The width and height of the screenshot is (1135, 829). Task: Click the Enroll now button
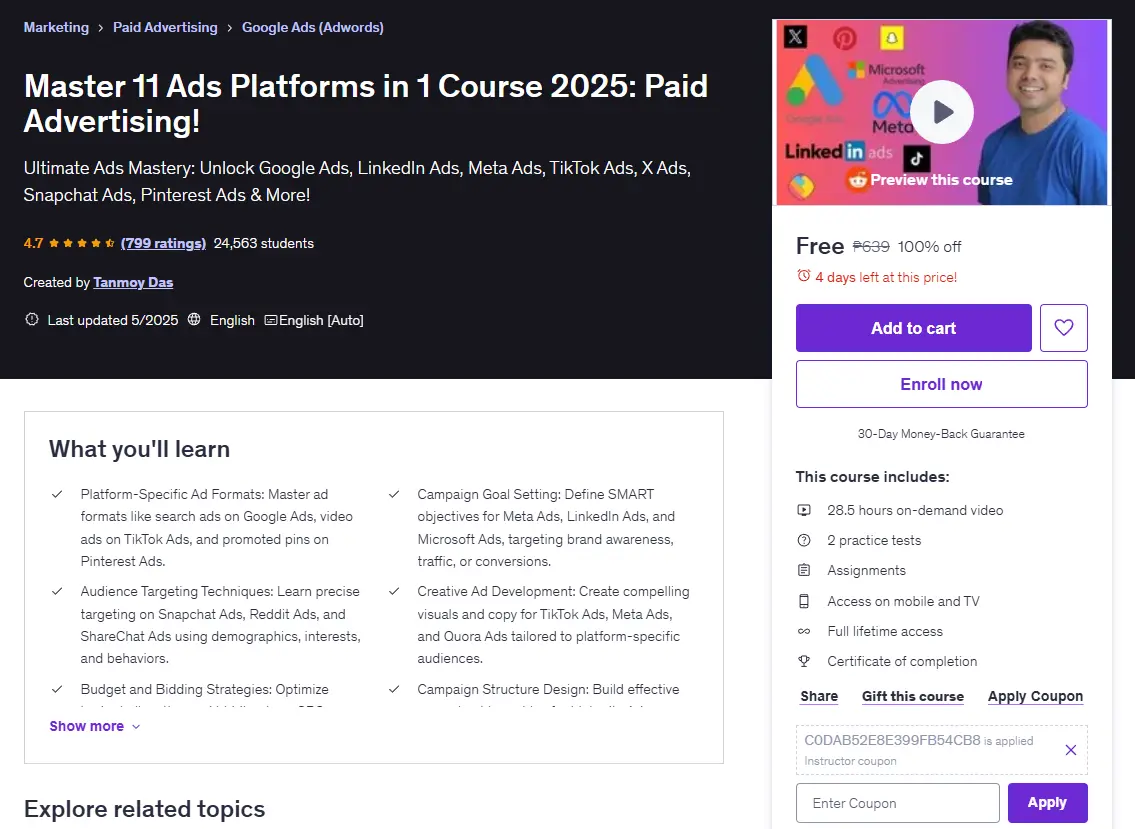click(x=941, y=384)
